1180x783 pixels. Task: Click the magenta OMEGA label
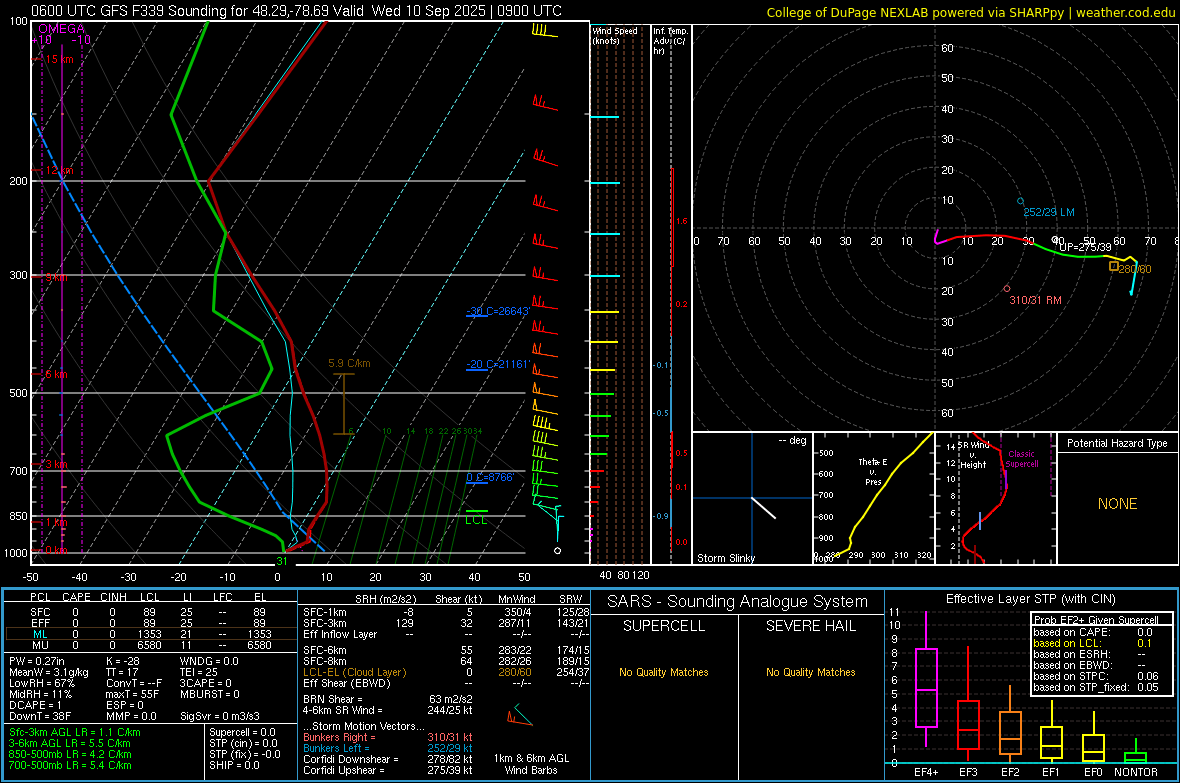61,29
